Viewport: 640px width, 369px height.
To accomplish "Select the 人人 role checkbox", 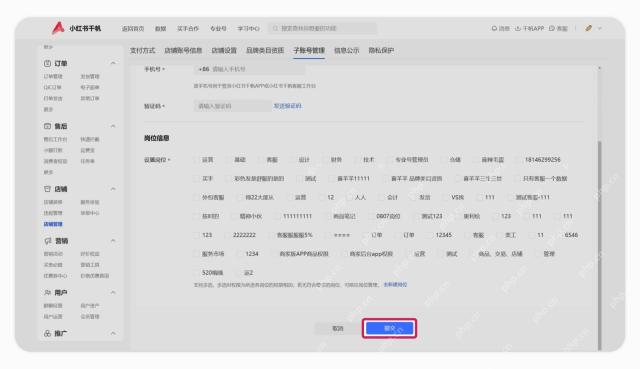I will pos(349,197).
